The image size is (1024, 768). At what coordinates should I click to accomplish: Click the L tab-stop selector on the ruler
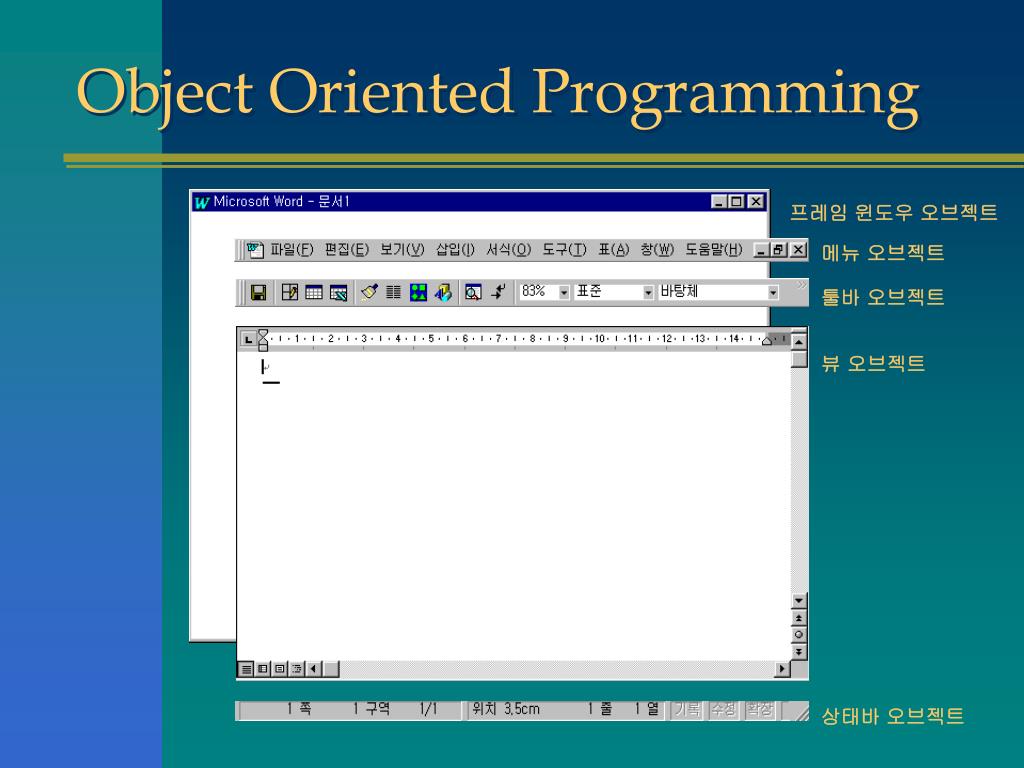[x=248, y=340]
